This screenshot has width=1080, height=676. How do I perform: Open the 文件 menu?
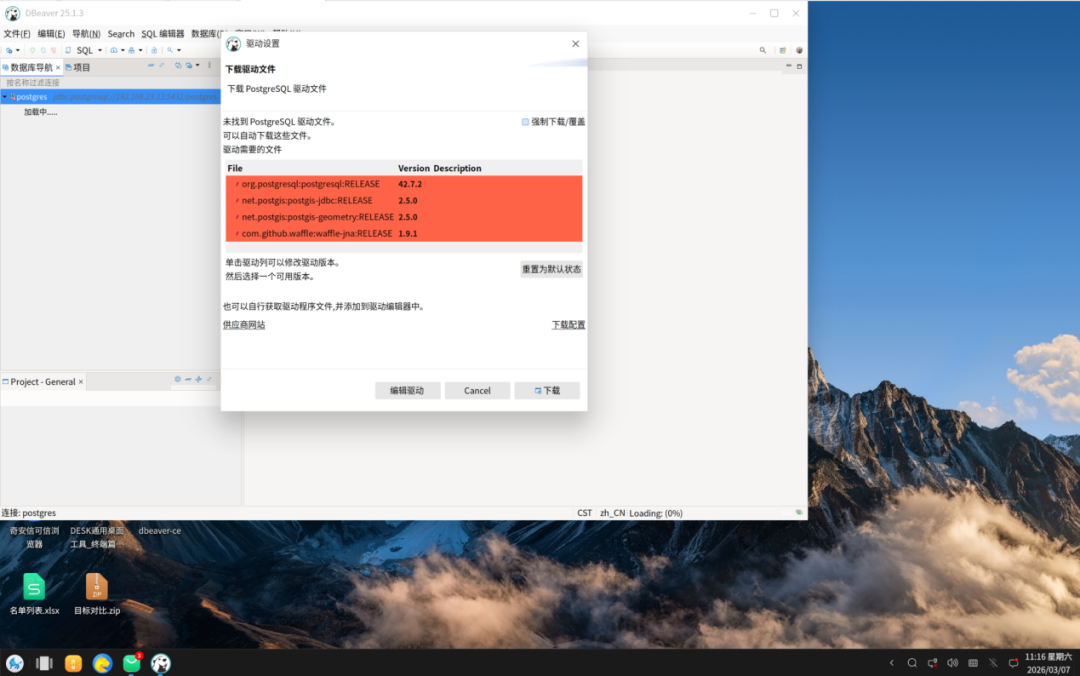pos(17,34)
